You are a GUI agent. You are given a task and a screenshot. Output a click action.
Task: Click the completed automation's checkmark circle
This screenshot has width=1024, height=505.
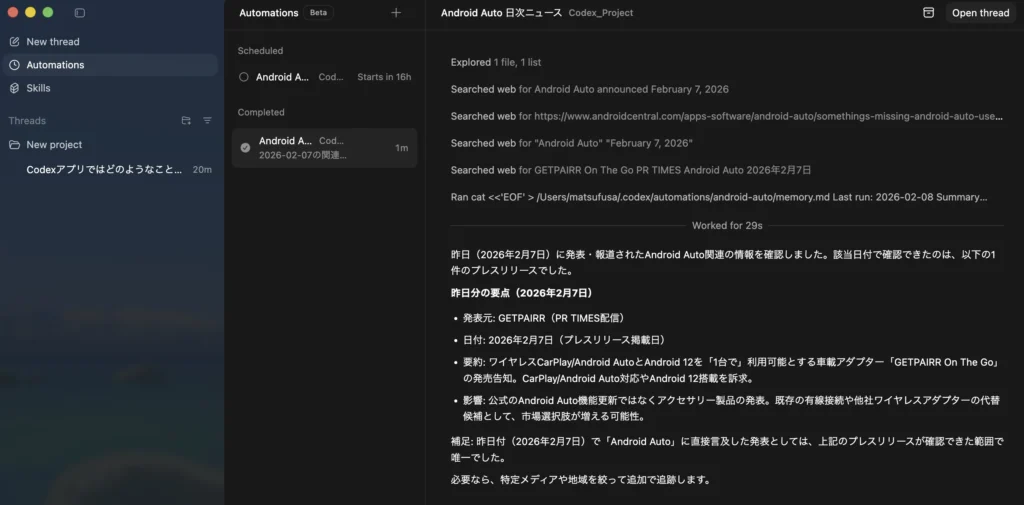[x=245, y=148]
